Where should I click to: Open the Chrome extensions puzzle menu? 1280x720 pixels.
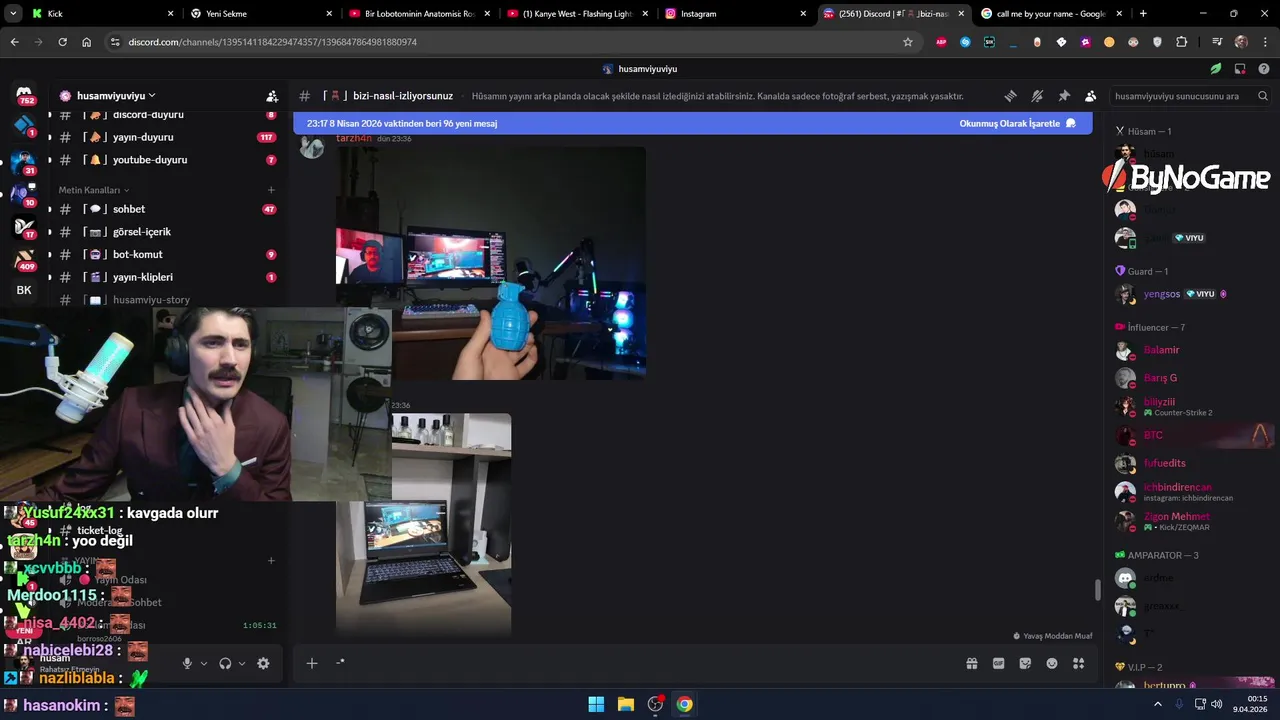coord(1182,42)
